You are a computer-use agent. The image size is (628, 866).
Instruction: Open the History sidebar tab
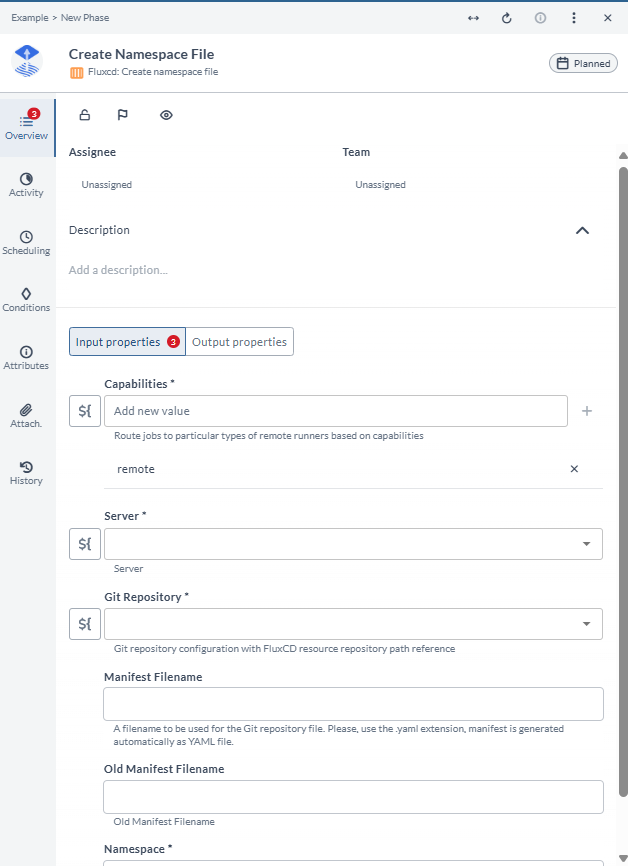pos(26,473)
